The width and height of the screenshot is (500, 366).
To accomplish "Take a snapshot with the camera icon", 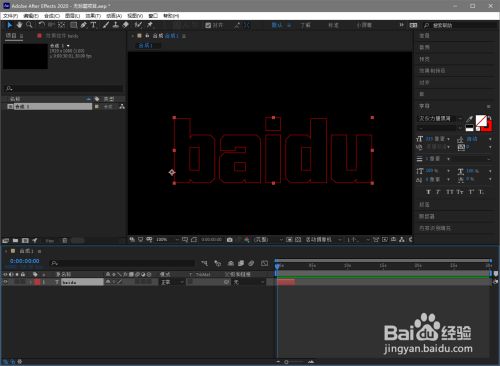I will point(230,240).
